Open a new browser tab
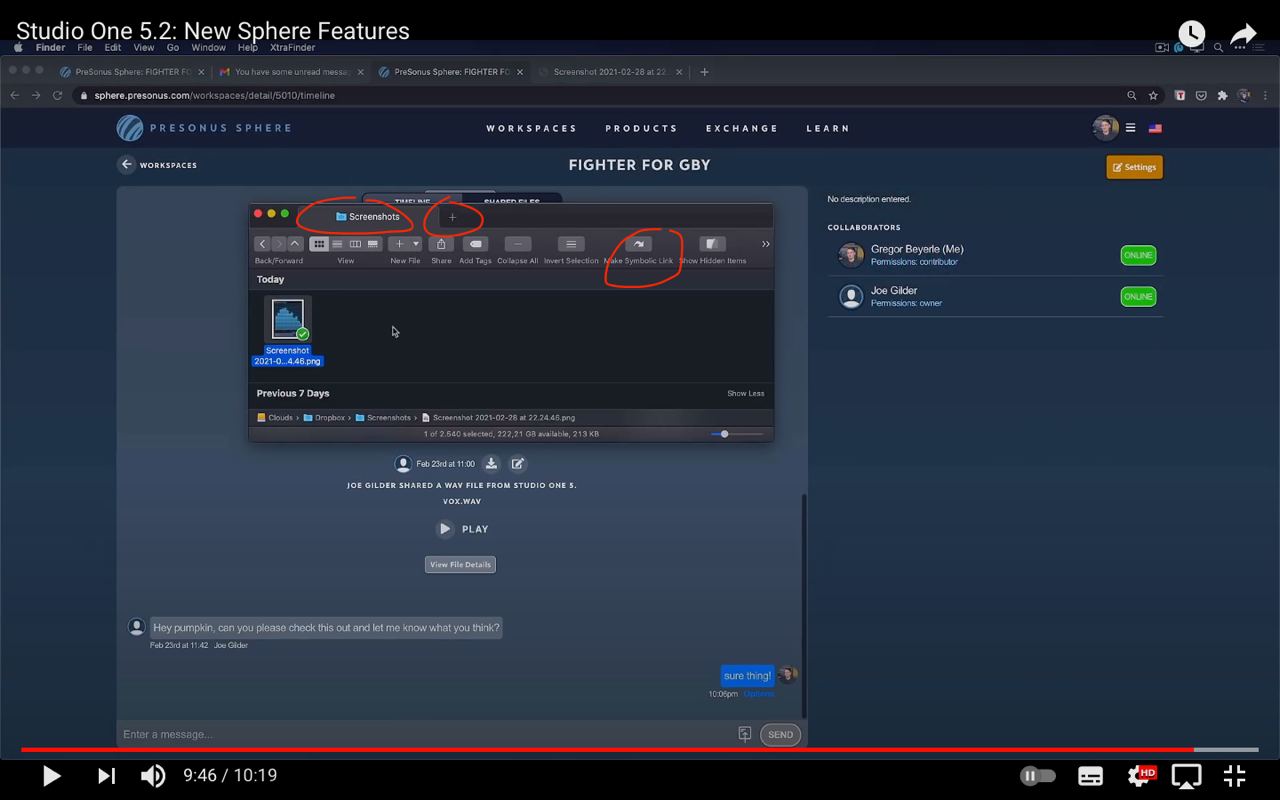Screen dimensions: 1280x800 click(x=704, y=72)
